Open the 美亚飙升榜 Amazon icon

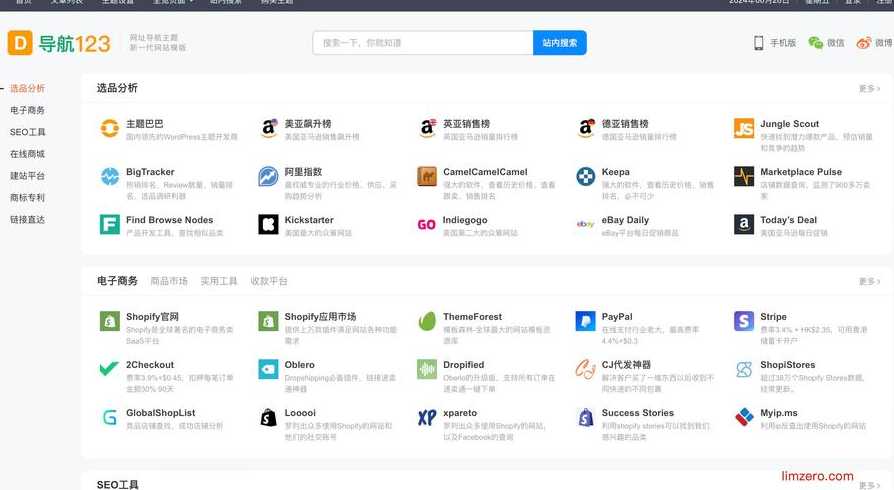[x=268, y=128]
